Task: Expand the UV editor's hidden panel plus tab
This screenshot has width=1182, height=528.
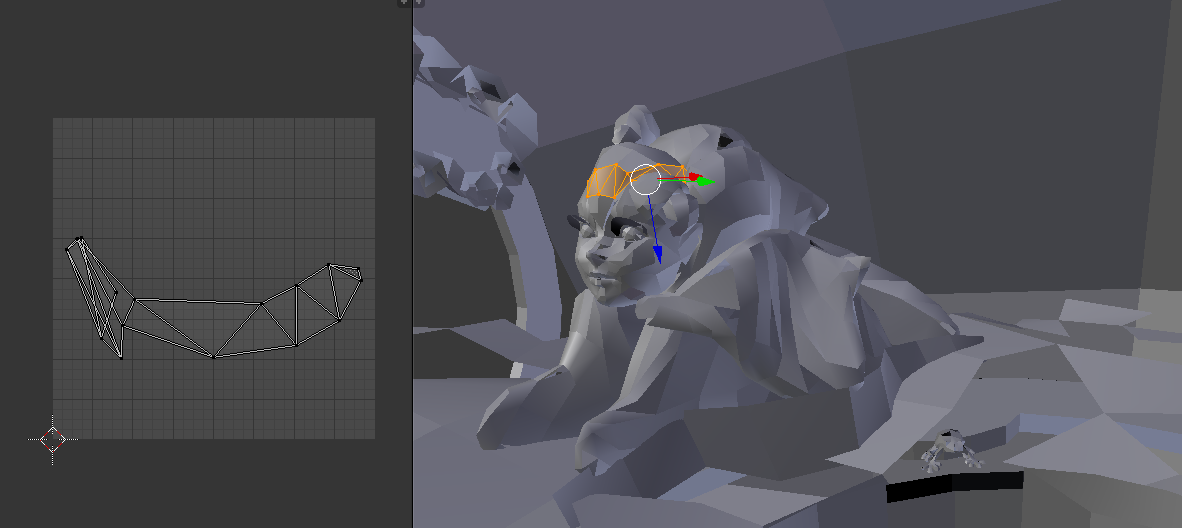Action: pyautogui.click(x=403, y=3)
